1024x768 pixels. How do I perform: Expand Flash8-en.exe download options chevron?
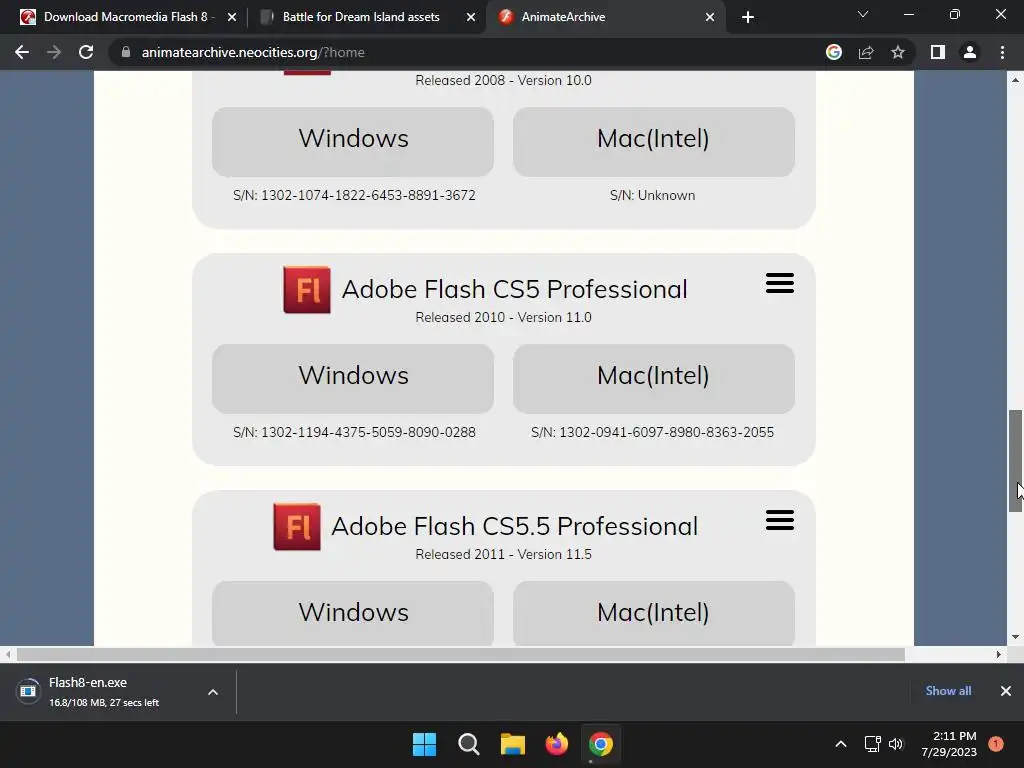pyautogui.click(x=213, y=692)
